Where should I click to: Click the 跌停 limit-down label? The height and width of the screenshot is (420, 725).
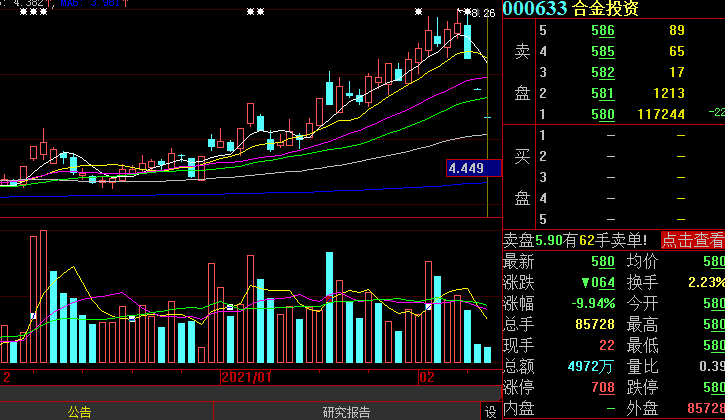642,388
